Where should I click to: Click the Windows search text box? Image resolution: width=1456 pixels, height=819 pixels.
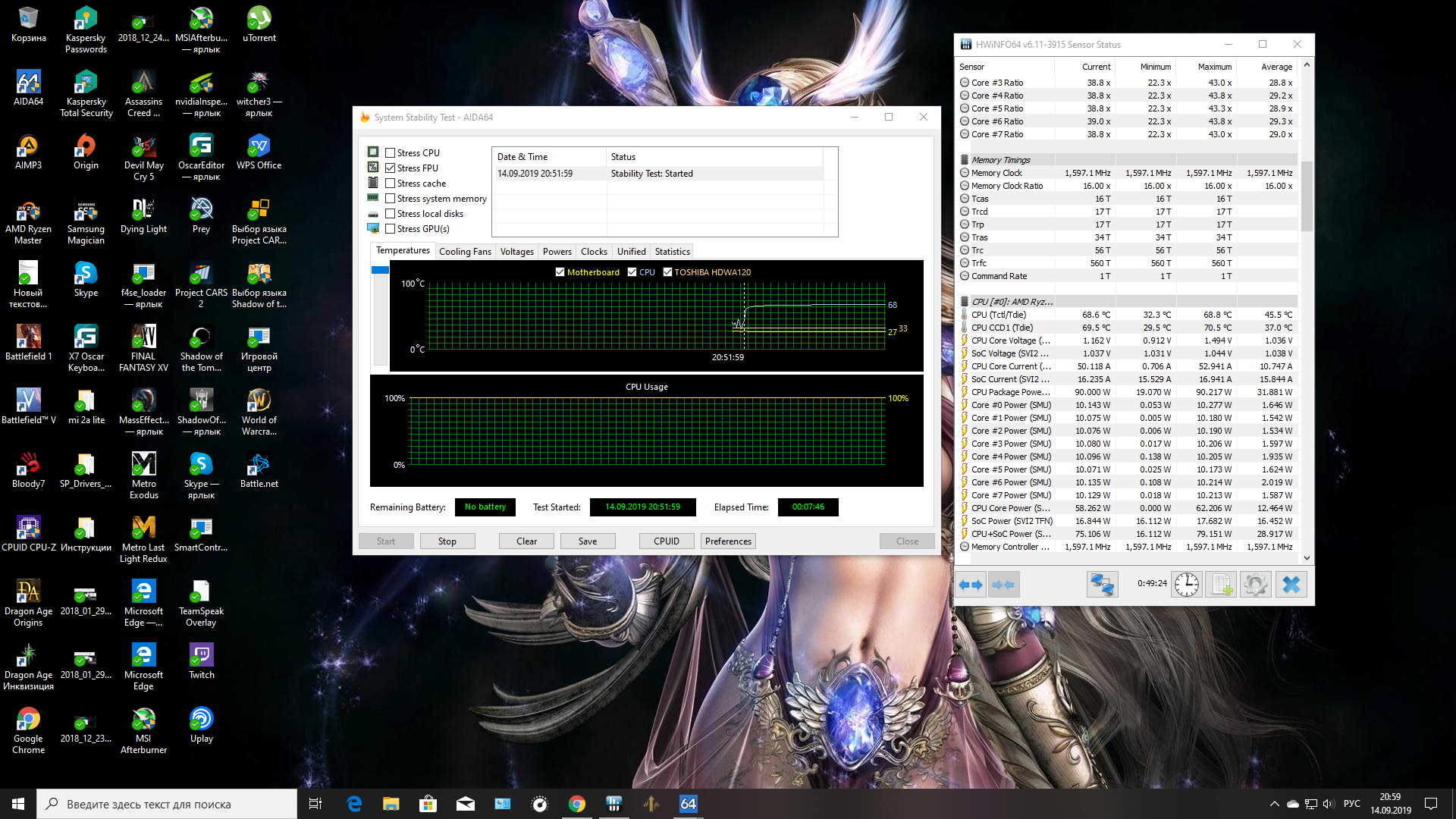coord(167,804)
